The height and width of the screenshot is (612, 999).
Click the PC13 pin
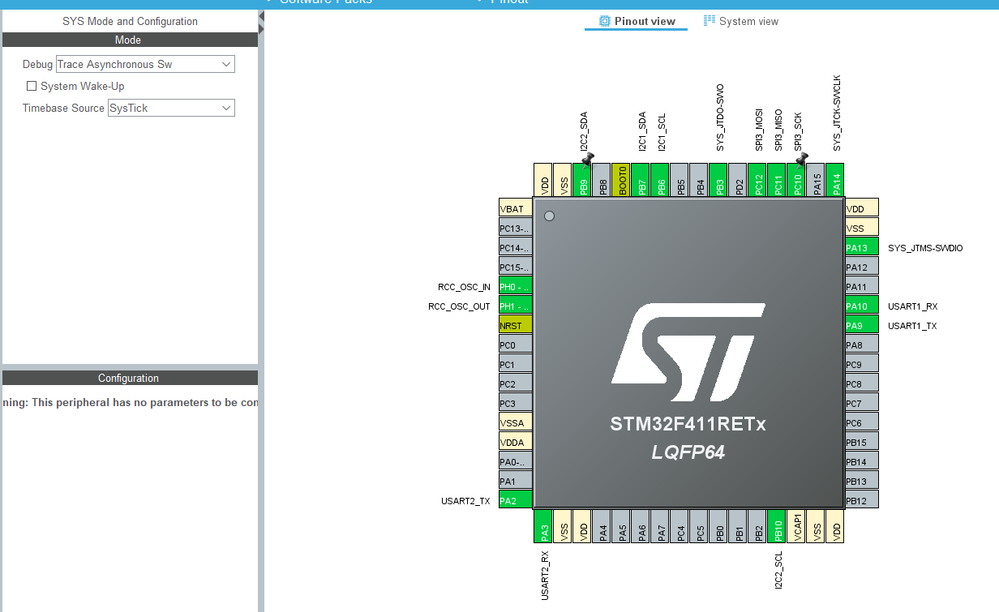515,228
